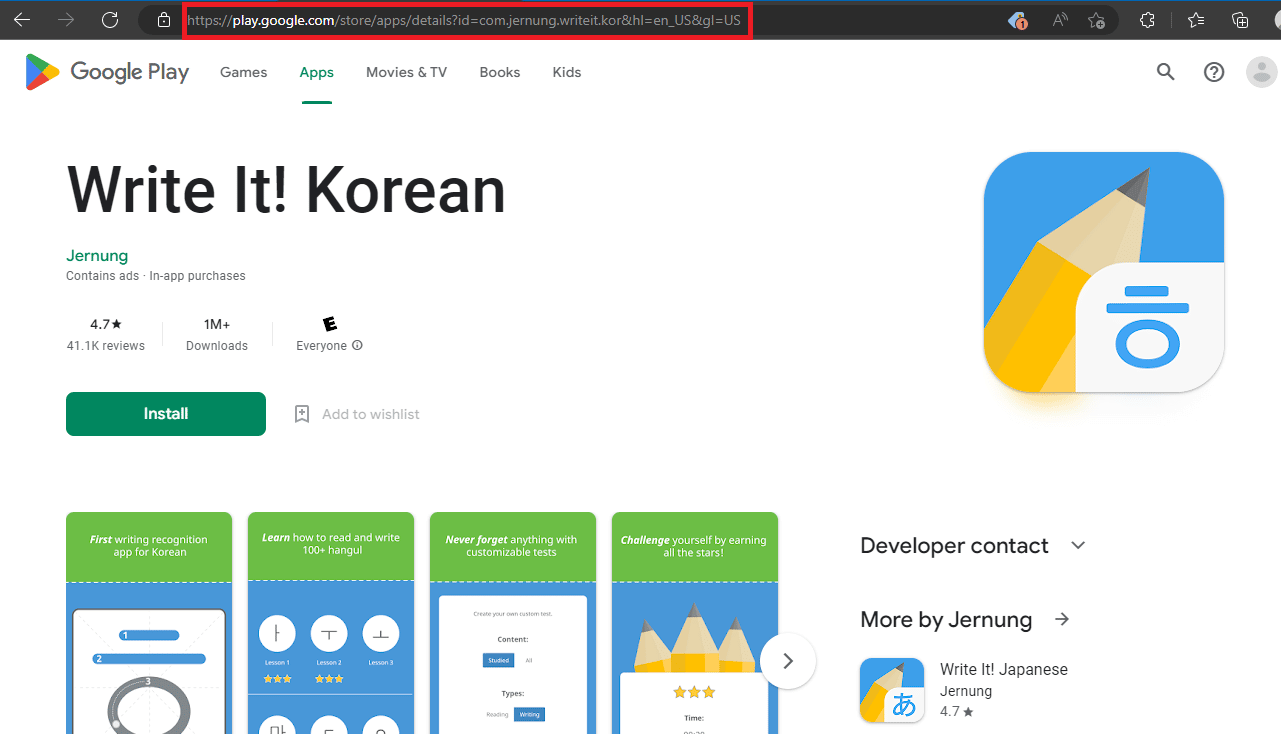The width and height of the screenshot is (1281, 734).
Task: Open the Write It! Japanese title link
Action: [1004, 670]
